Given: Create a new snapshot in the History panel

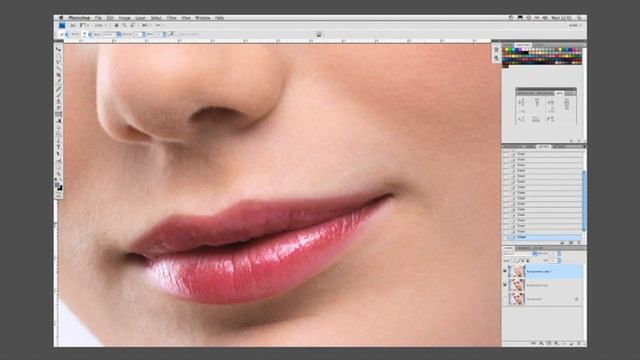Looking at the screenshot, I should (571, 242).
